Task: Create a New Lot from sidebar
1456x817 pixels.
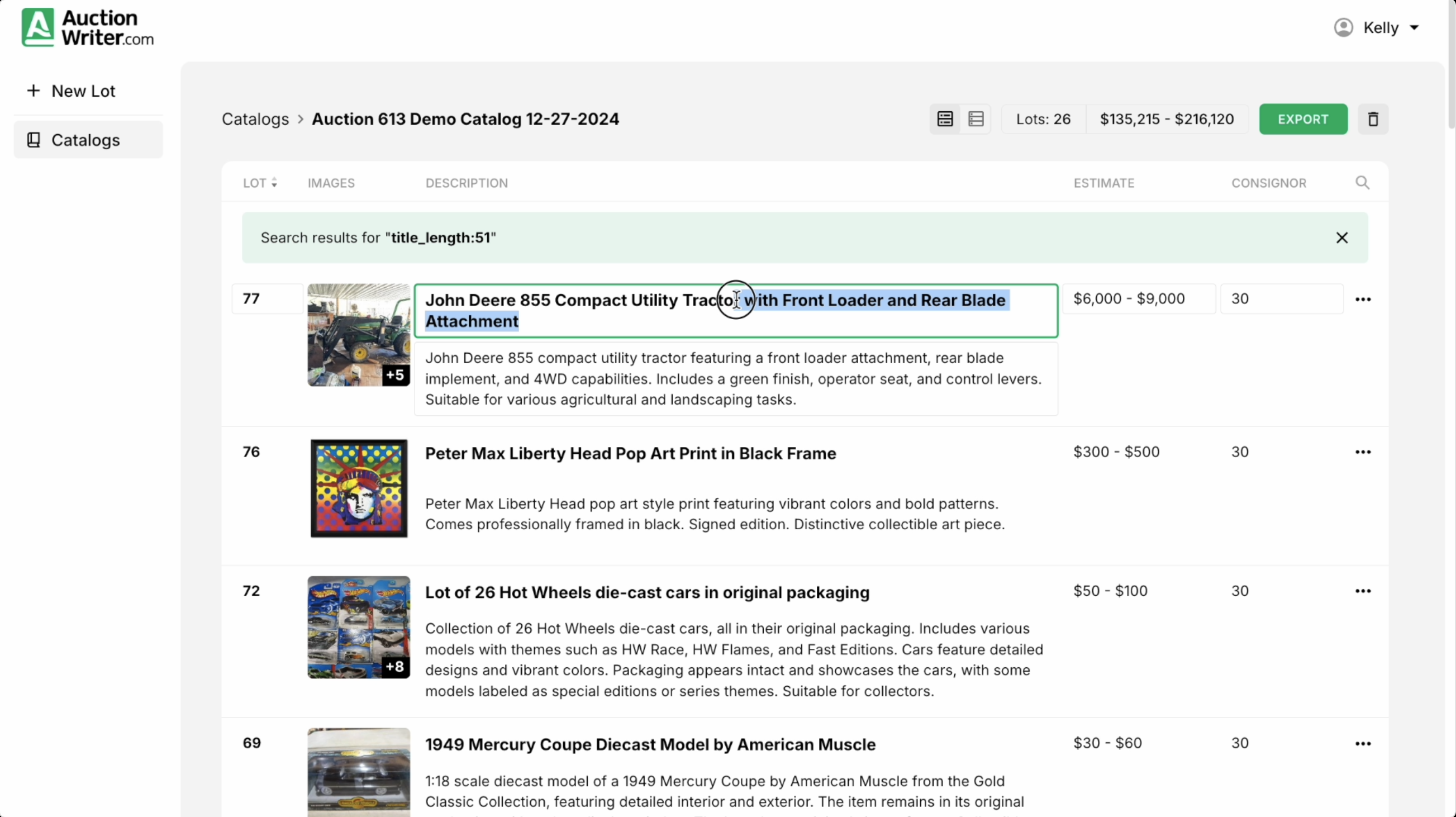Action: (72, 91)
